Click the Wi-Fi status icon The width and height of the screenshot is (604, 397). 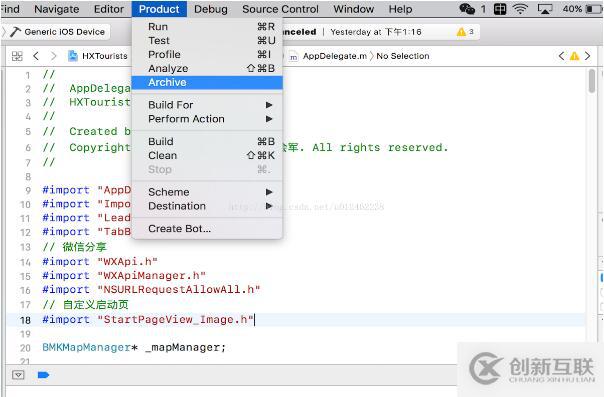coord(520,9)
